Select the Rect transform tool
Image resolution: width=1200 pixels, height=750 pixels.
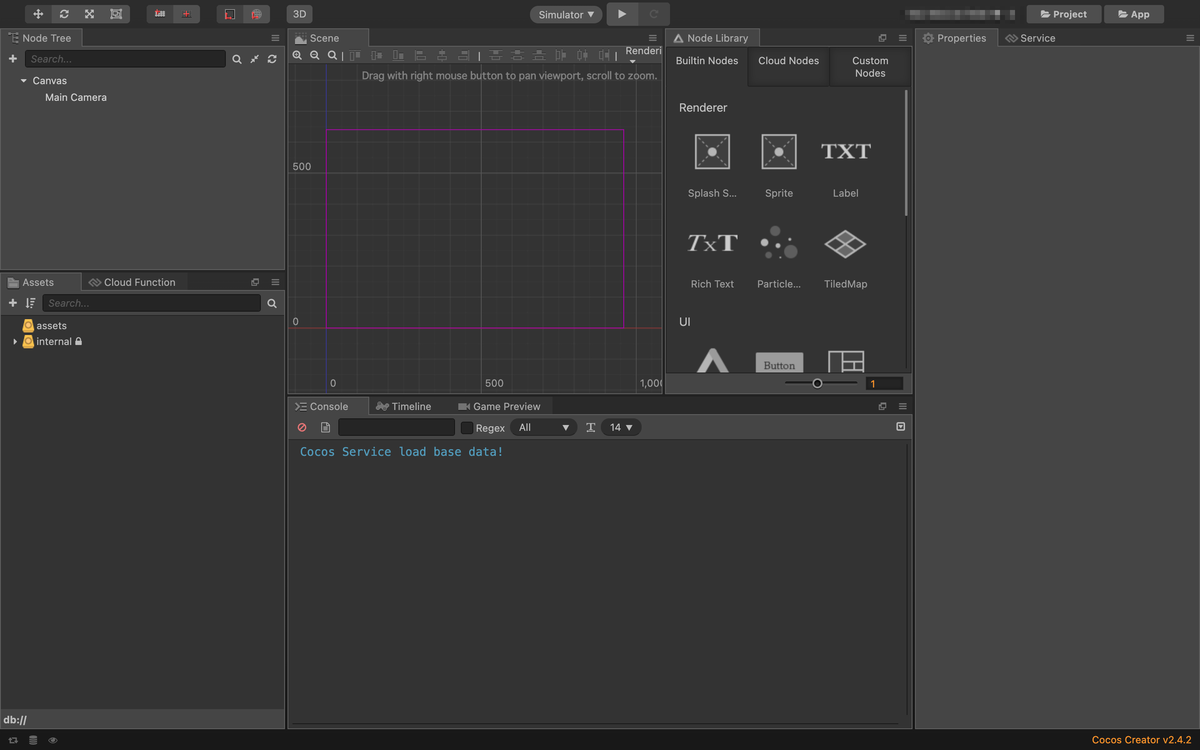click(116, 14)
